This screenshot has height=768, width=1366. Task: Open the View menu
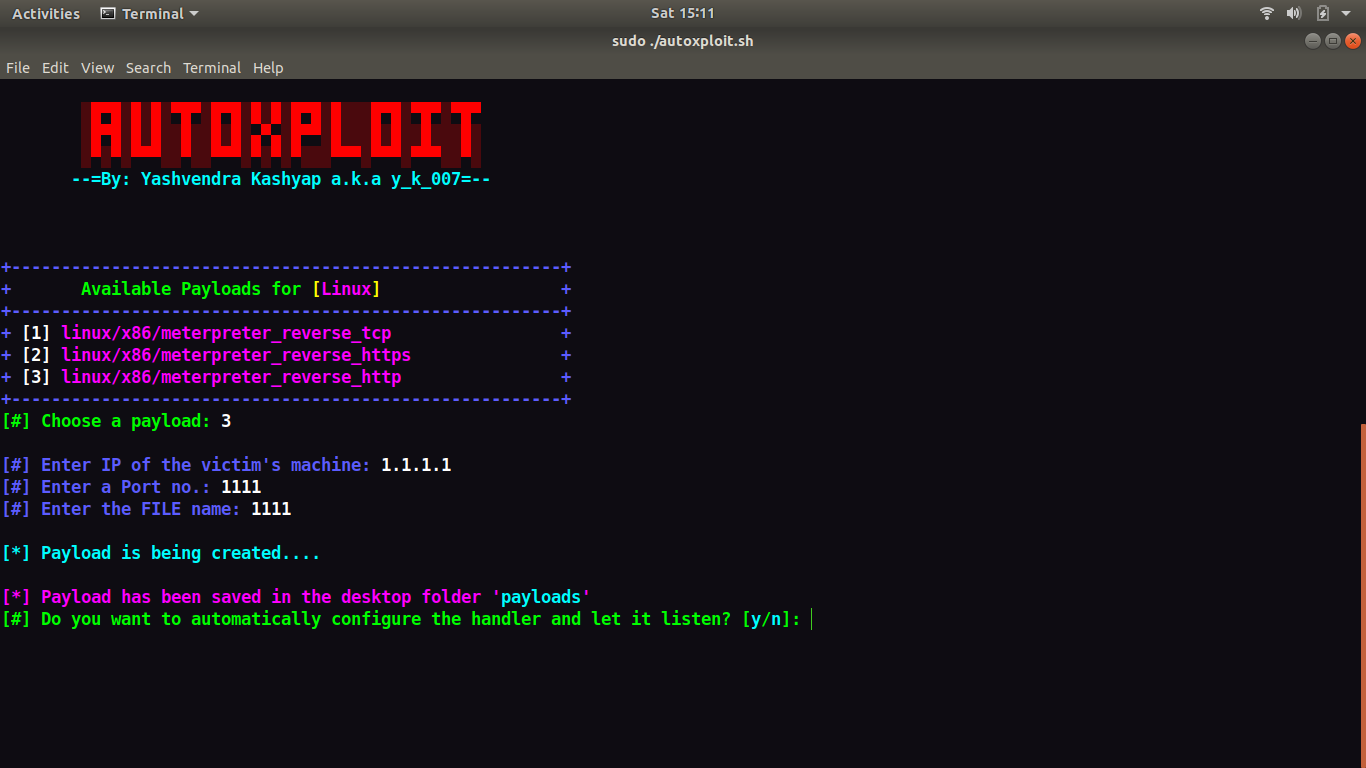click(x=98, y=68)
